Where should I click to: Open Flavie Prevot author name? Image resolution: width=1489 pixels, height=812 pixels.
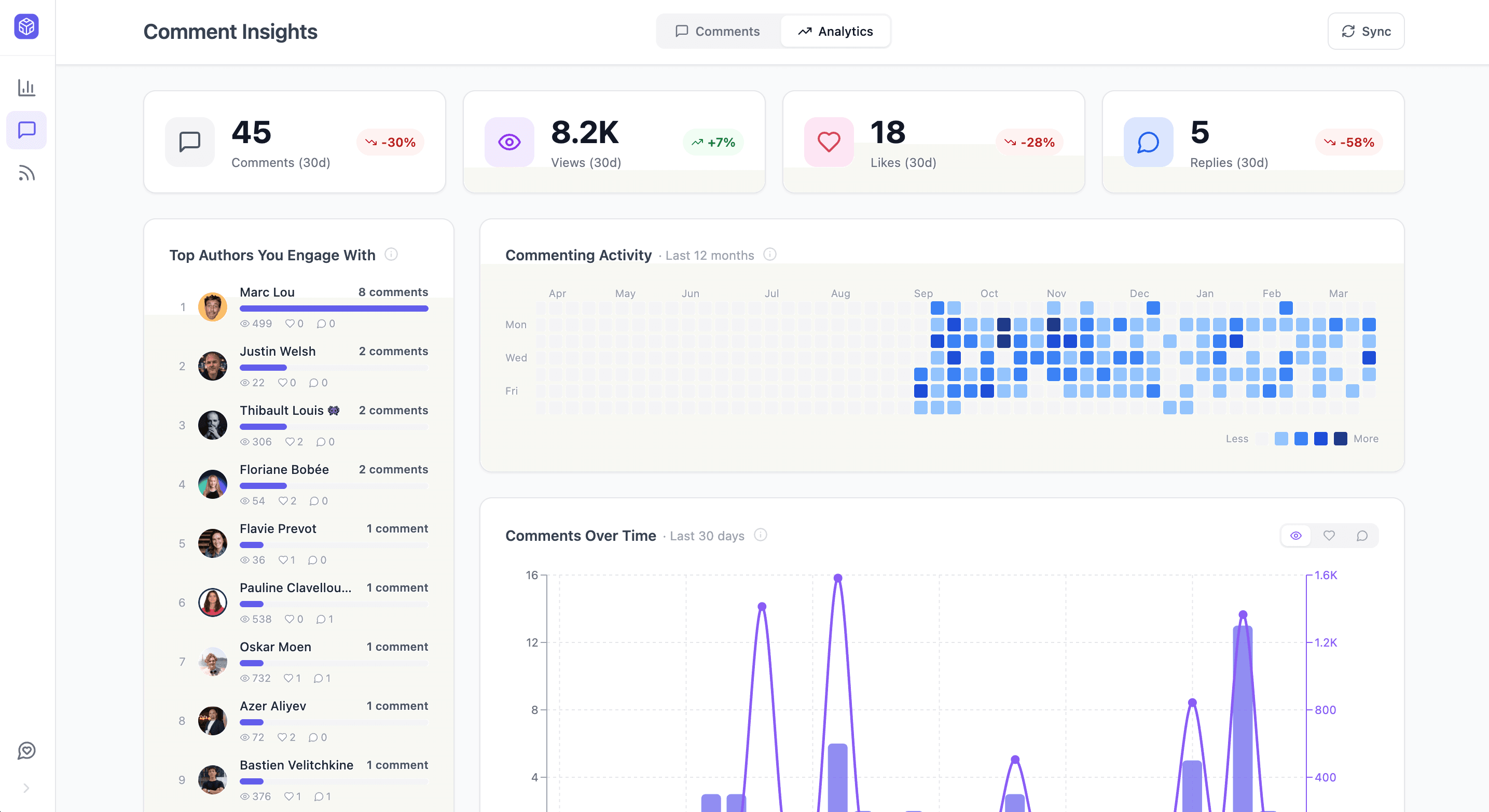pos(278,528)
